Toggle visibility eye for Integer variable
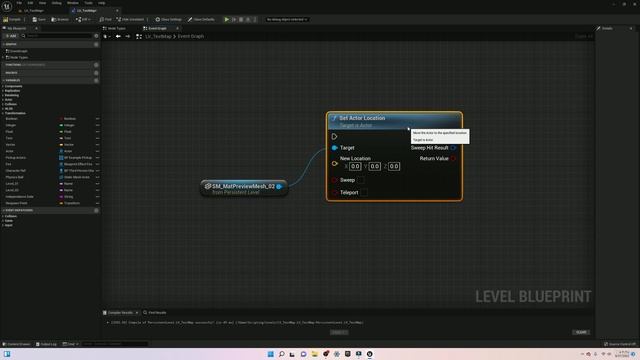The image size is (640, 360). click(x=98, y=125)
